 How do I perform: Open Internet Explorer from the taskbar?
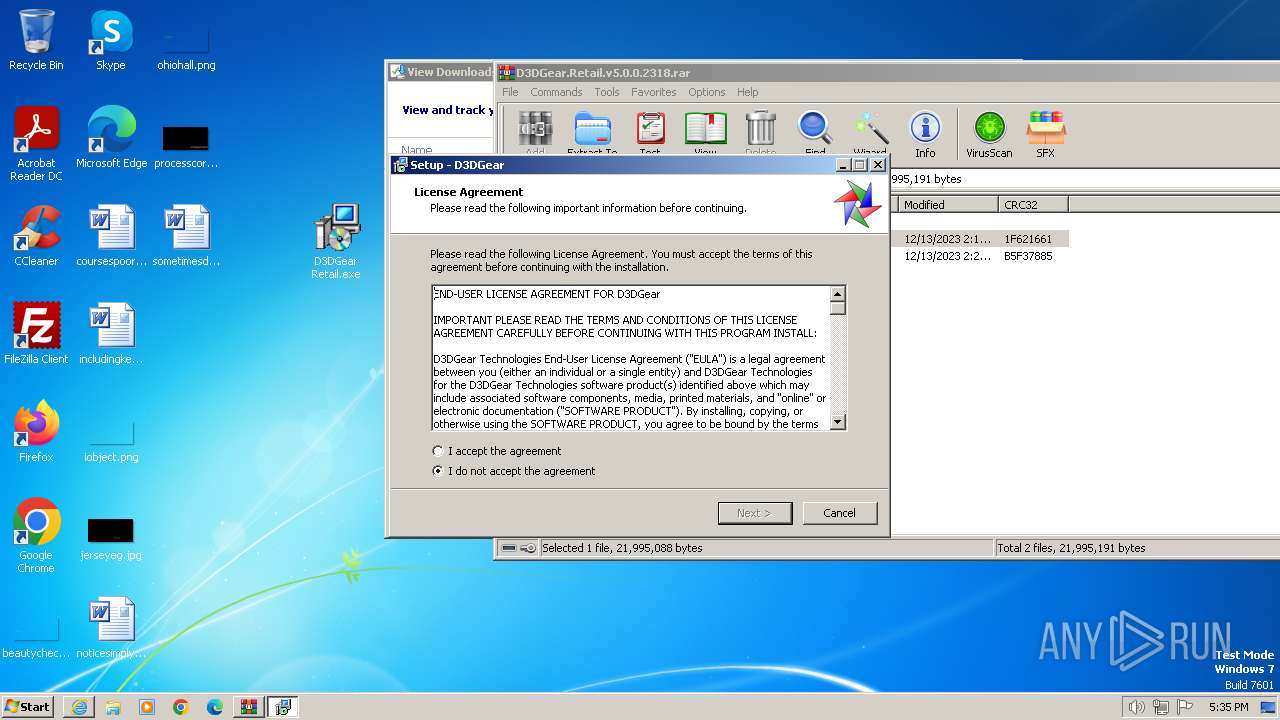[79, 707]
